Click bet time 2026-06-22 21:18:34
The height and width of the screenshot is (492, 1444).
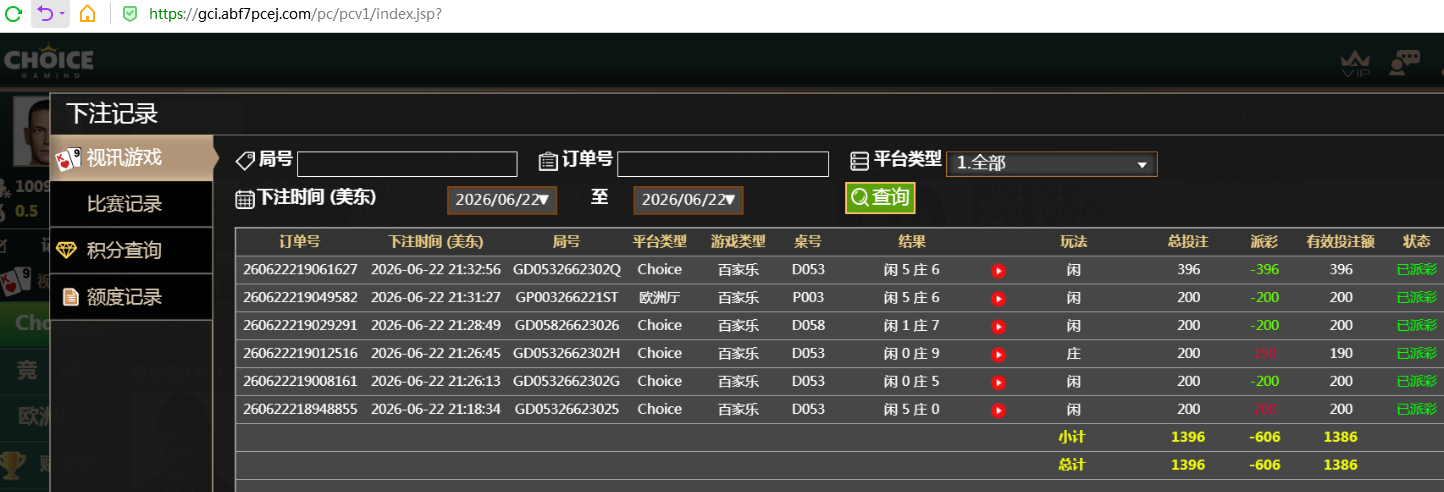[436, 410]
